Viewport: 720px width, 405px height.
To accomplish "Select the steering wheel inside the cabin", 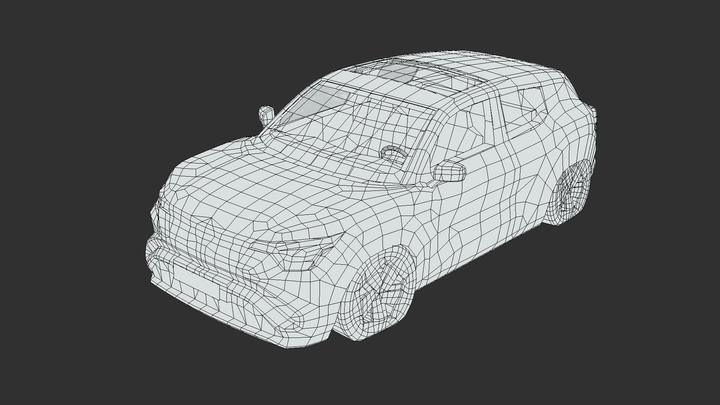I will (392, 153).
